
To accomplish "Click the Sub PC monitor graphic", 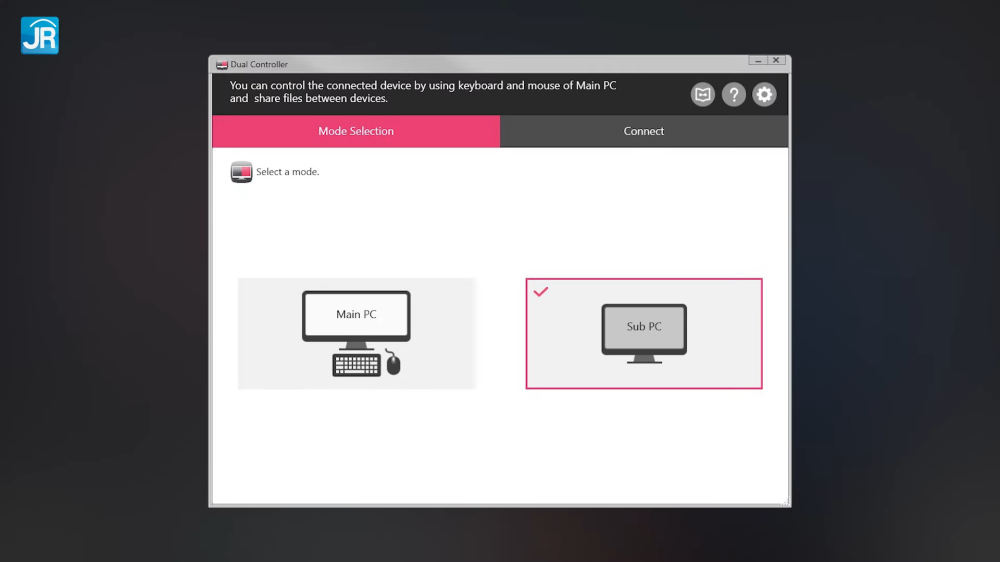I will pos(644,332).
